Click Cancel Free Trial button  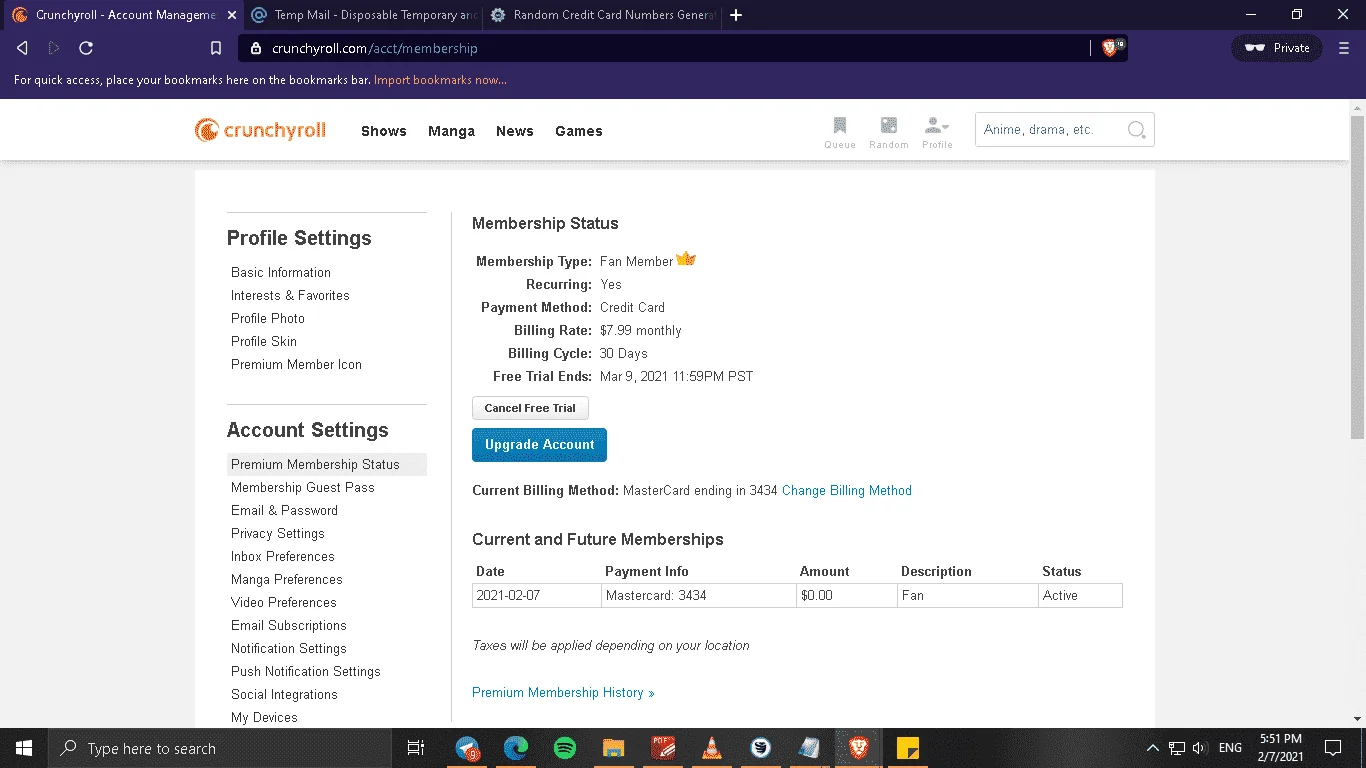(530, 408)
